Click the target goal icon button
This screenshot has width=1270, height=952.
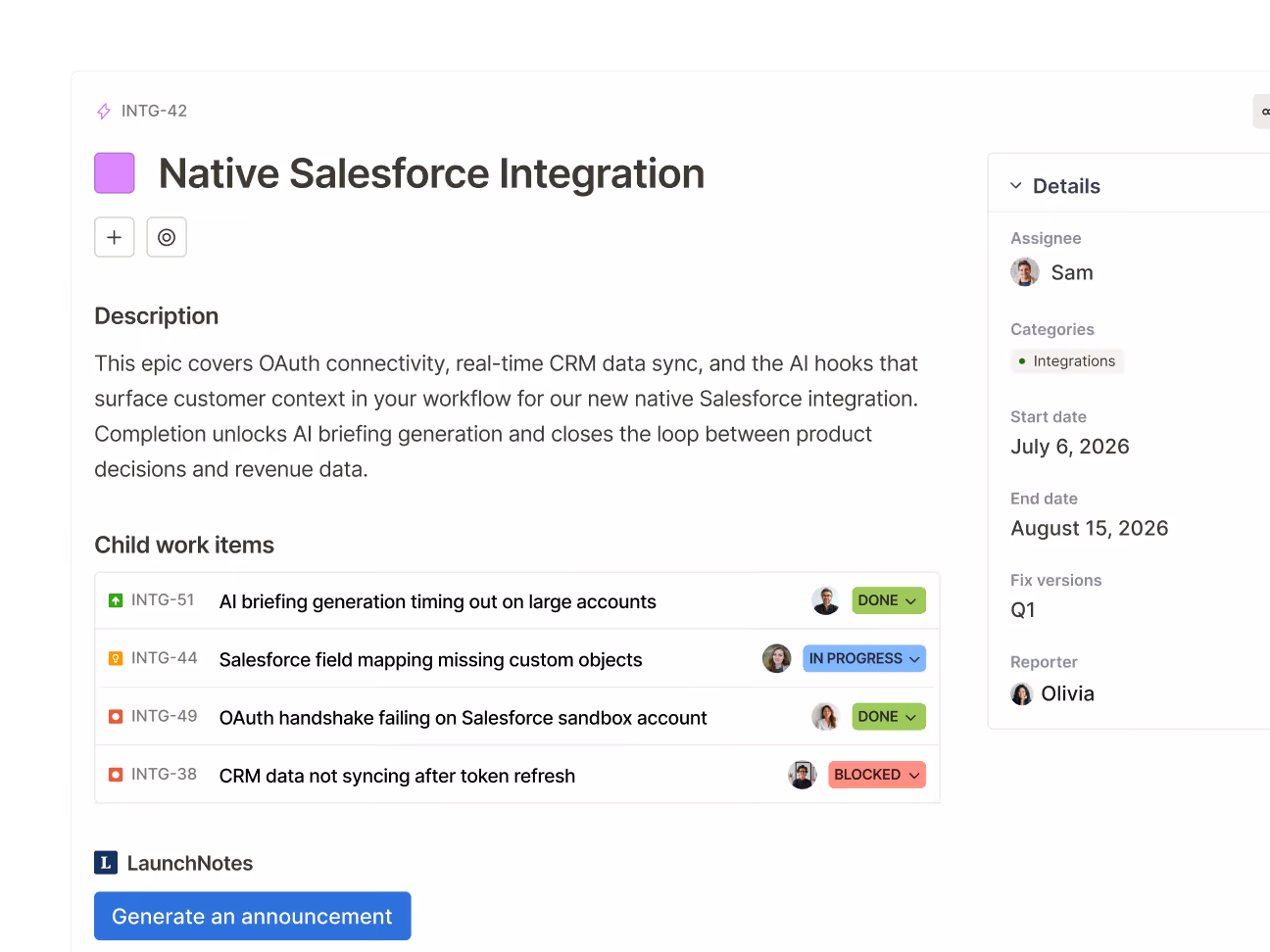tap(167, 237)
